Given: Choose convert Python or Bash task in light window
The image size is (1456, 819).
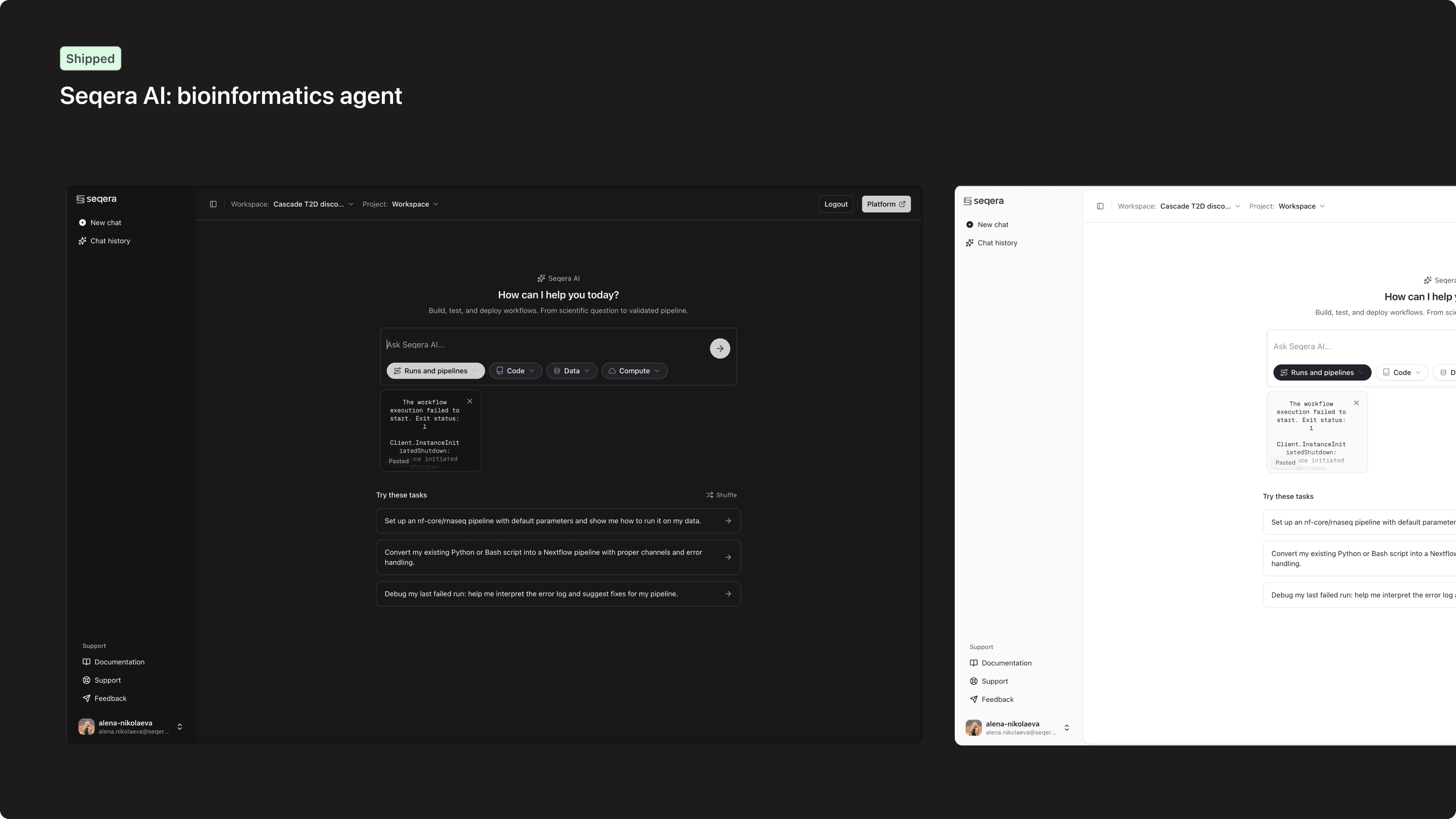Looking at the screenshot, I should pyautogui.click(x=1359, y=559).
